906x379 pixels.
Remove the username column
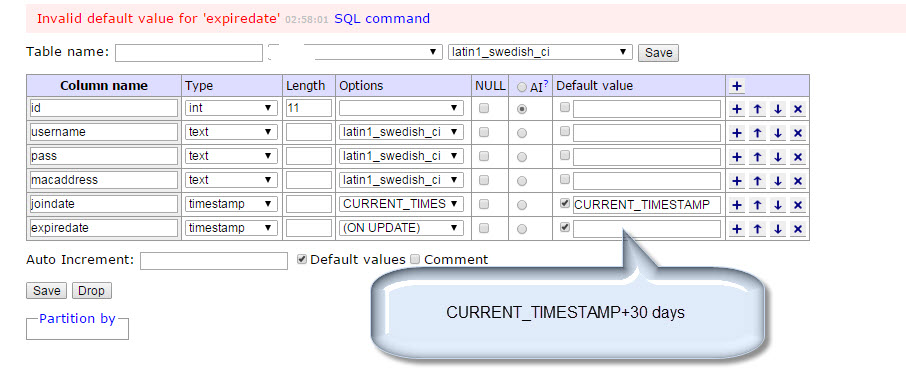pyautogui.click(x=798, y=132)
